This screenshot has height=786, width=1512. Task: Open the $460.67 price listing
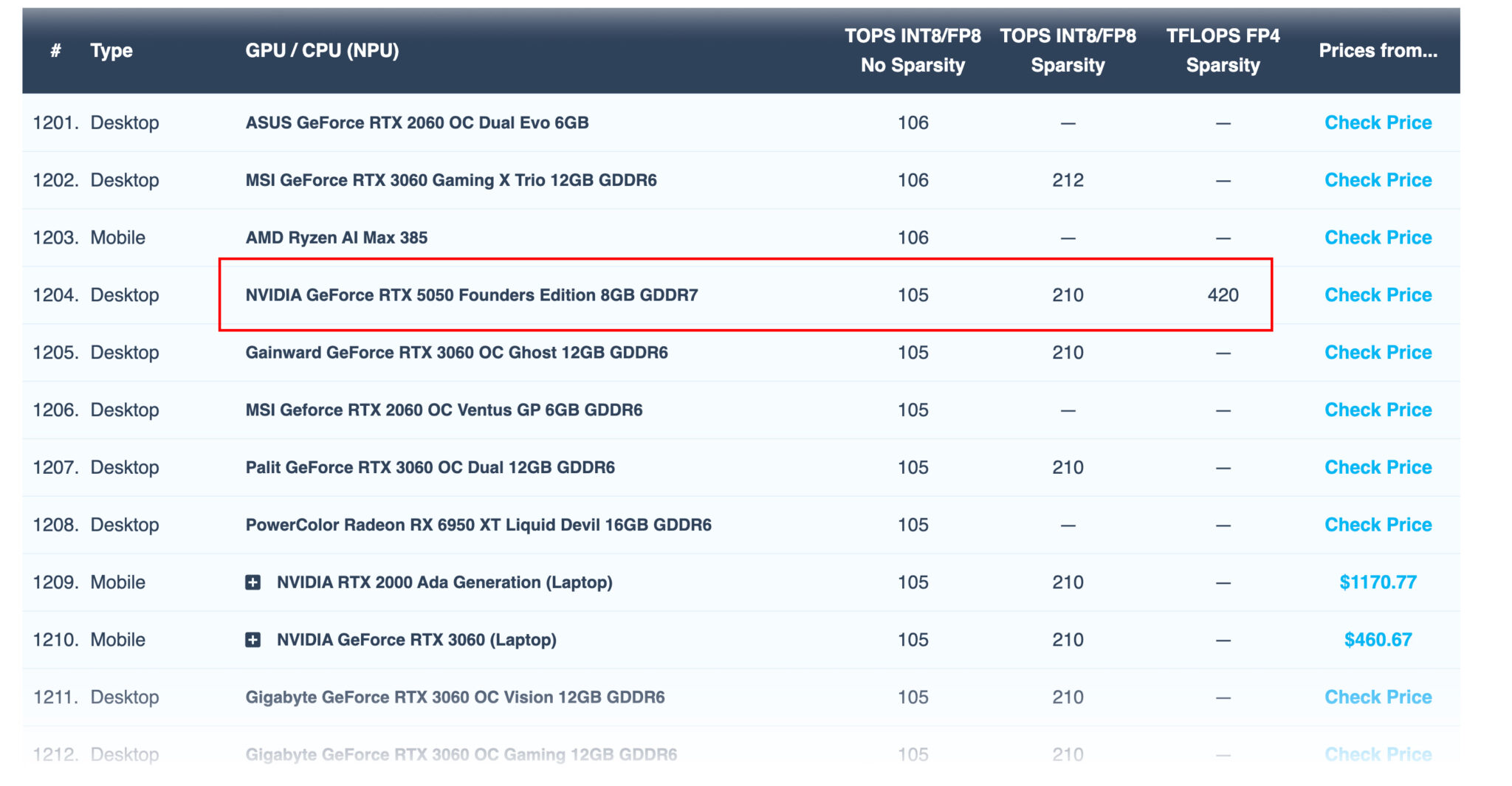pyautogui.click(x=1377, y=639)
